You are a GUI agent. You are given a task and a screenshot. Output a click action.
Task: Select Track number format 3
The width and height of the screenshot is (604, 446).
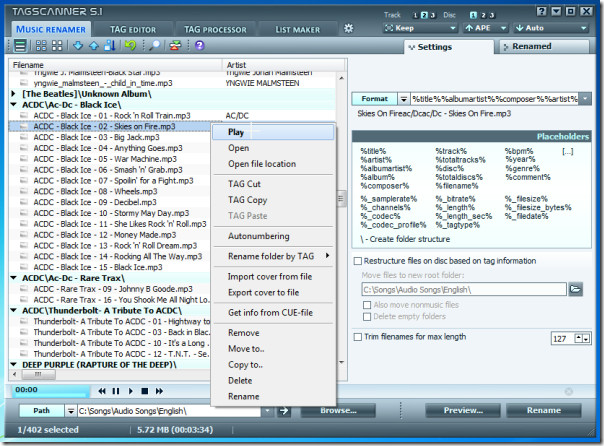pyautogui.click(x=433, y=15)
